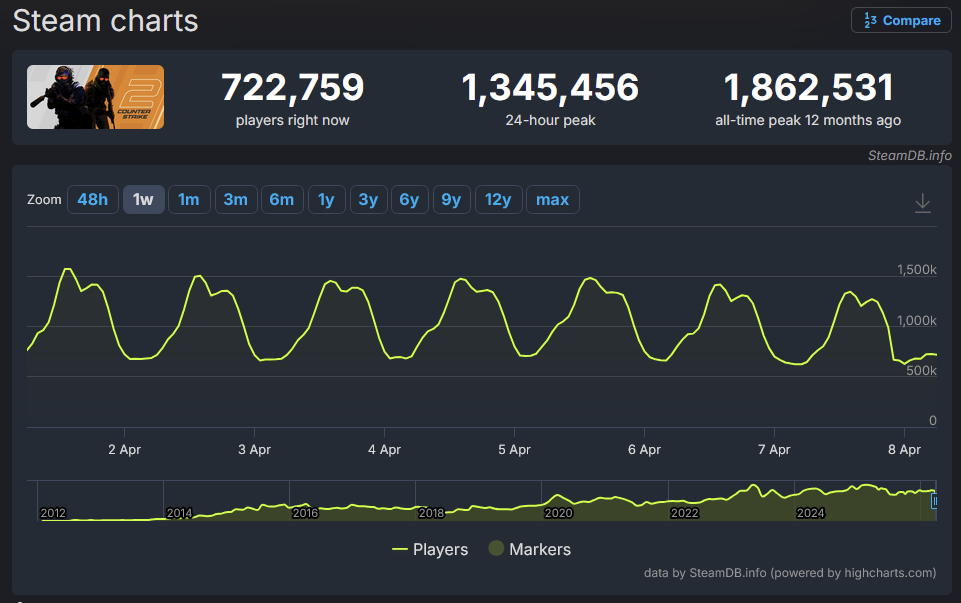Click the 500k y-axis label
The height and width of the screenshot is (603, 961).
point(921,371)
